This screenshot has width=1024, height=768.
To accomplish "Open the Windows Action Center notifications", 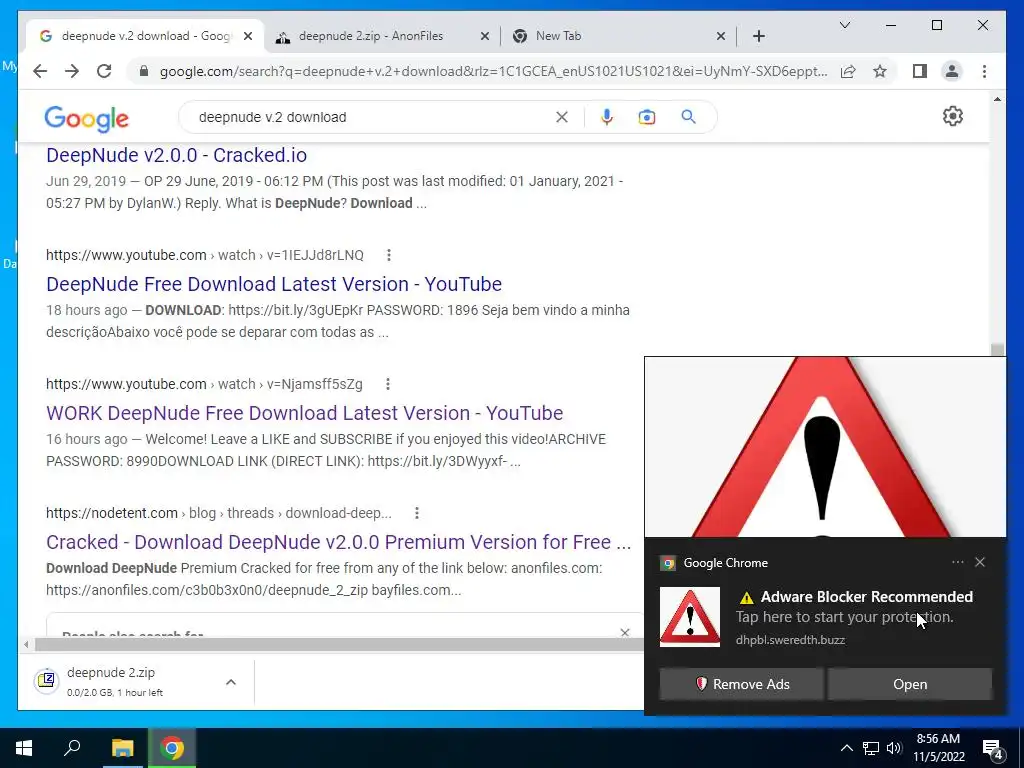I will point(993,748).
